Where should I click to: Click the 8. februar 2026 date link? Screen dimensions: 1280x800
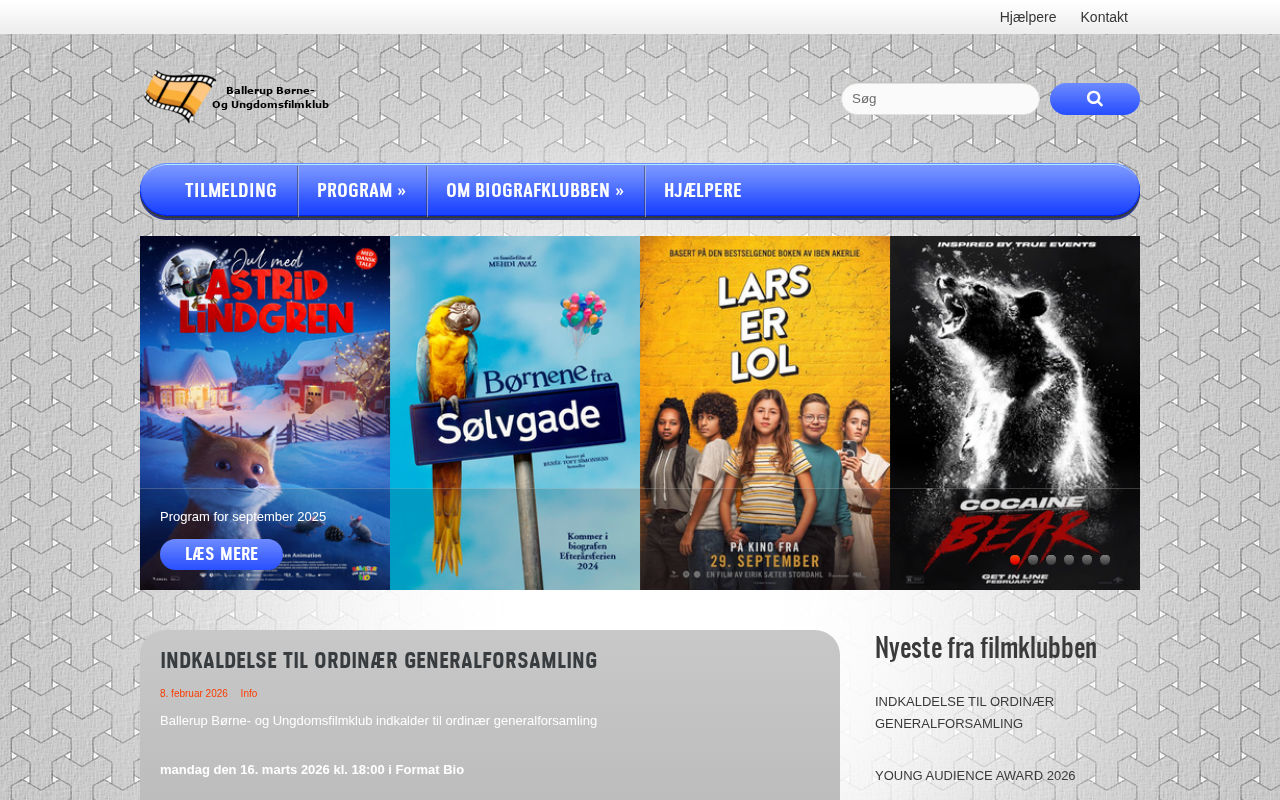[x=194, y=694]
